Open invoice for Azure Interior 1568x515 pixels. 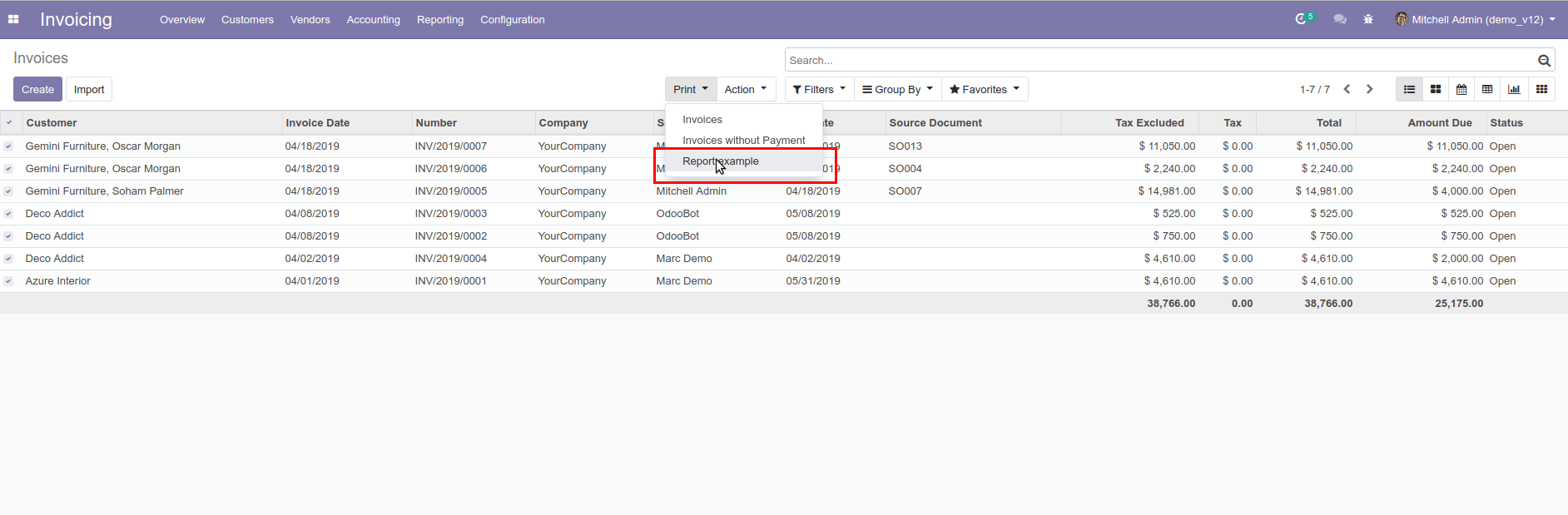pyautogui.click(x=58, y=281)
